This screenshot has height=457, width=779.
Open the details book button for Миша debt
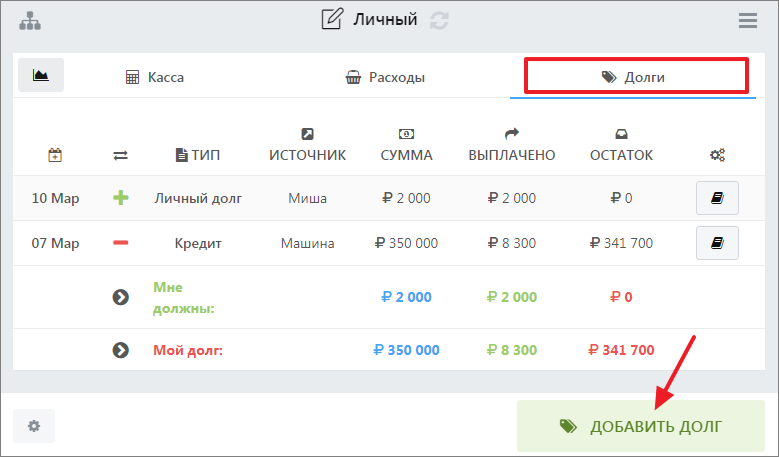(717, 198)
